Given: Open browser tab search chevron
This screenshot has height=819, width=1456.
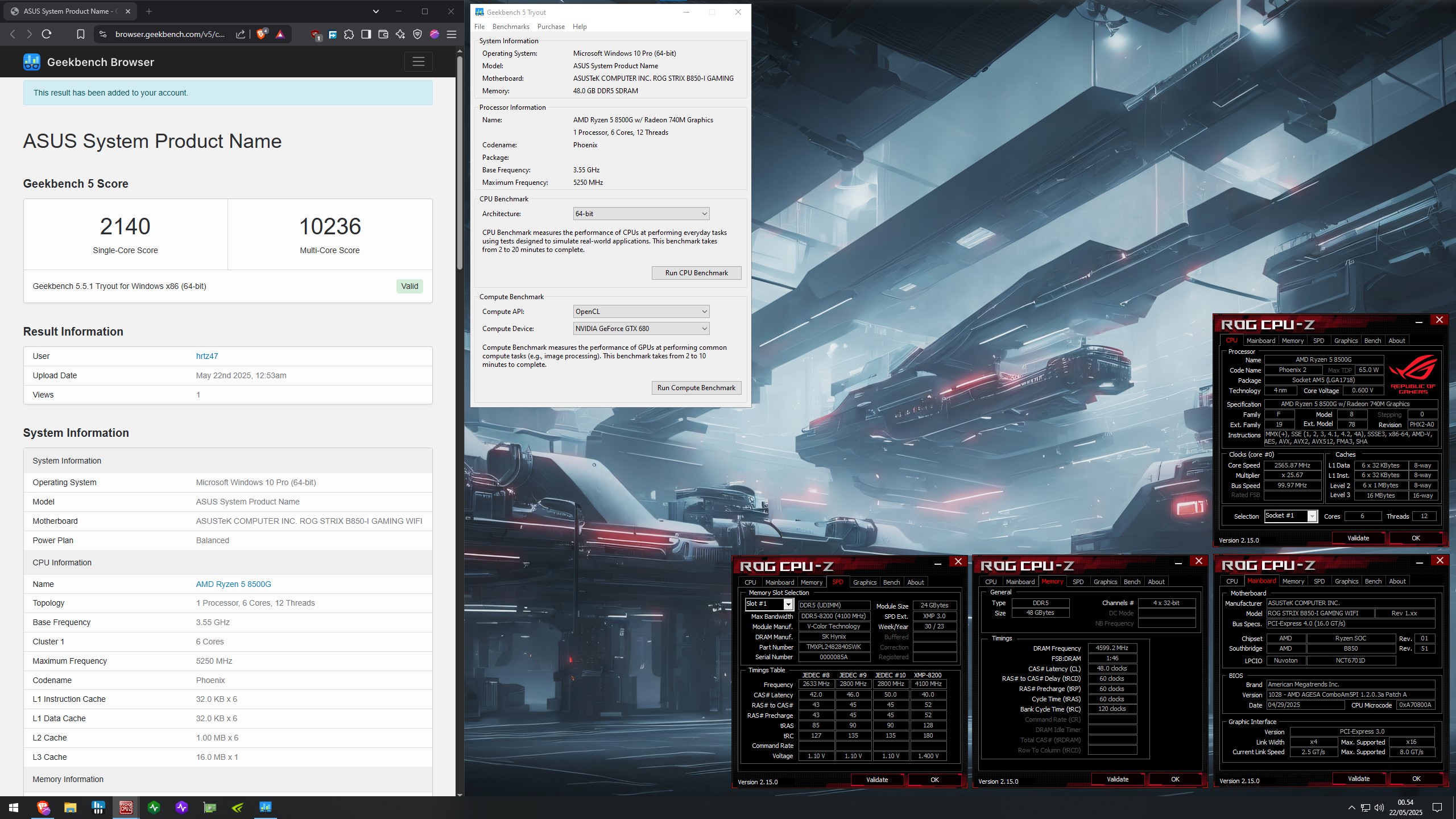Looking at the screenshot, I should pos(376,11).
